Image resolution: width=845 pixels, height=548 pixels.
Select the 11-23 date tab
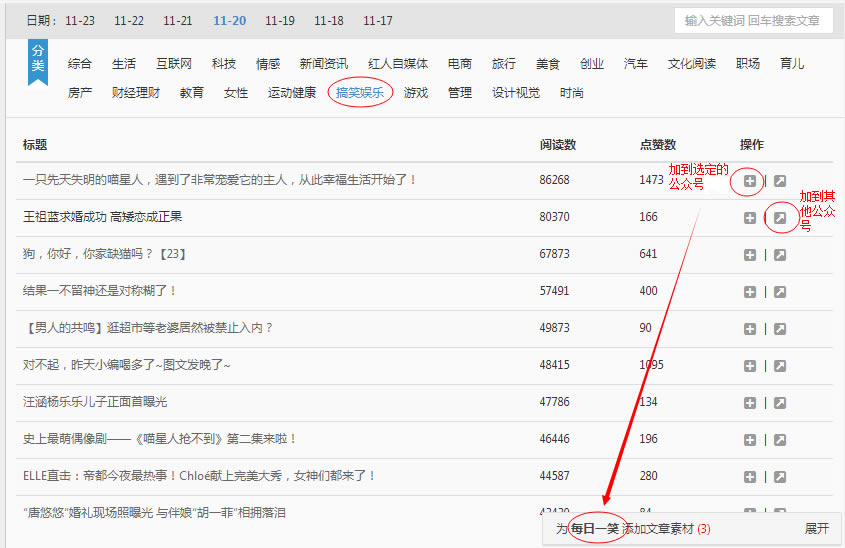80,21
